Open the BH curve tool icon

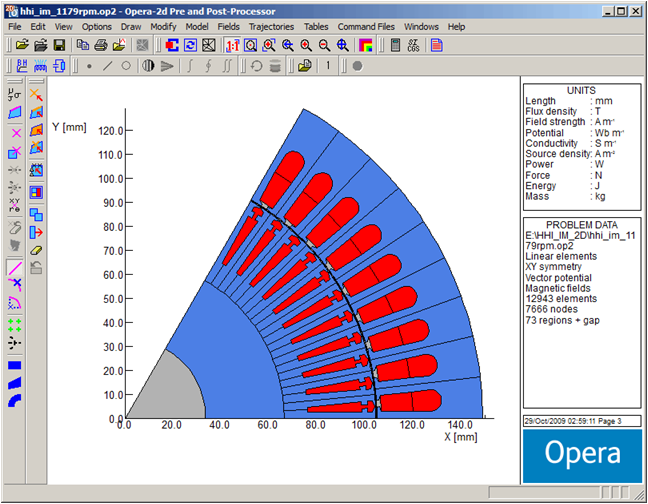(22, 66)
